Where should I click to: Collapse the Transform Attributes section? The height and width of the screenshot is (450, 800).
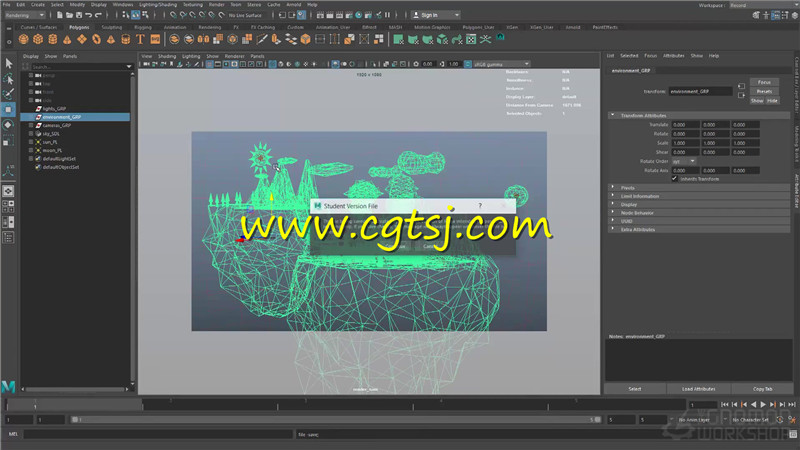coord(613,115)
